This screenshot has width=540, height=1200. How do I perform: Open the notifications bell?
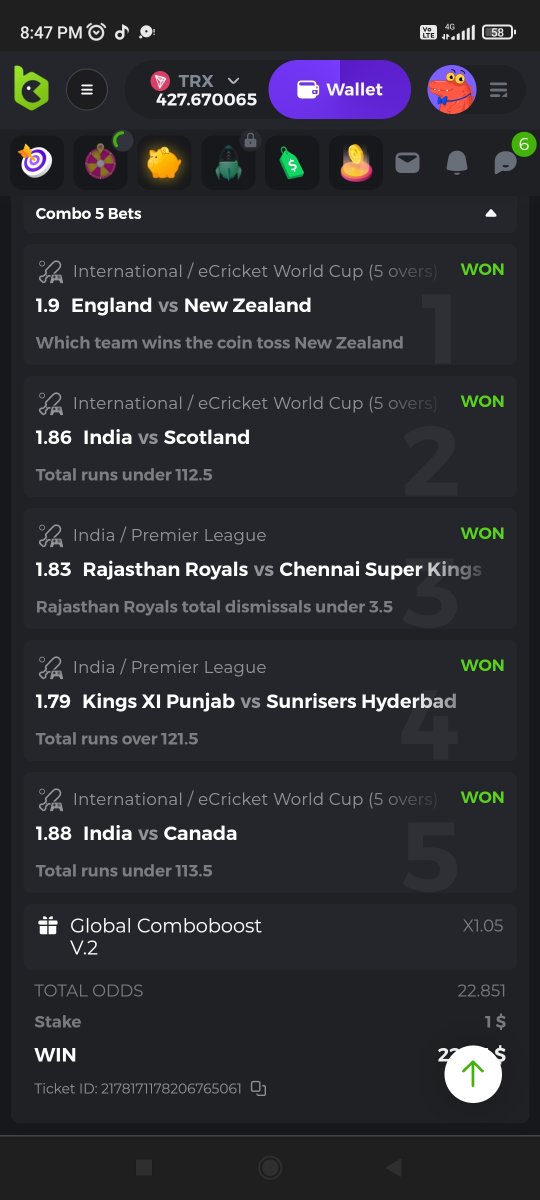pyautogui.click(x=457, y=162)
